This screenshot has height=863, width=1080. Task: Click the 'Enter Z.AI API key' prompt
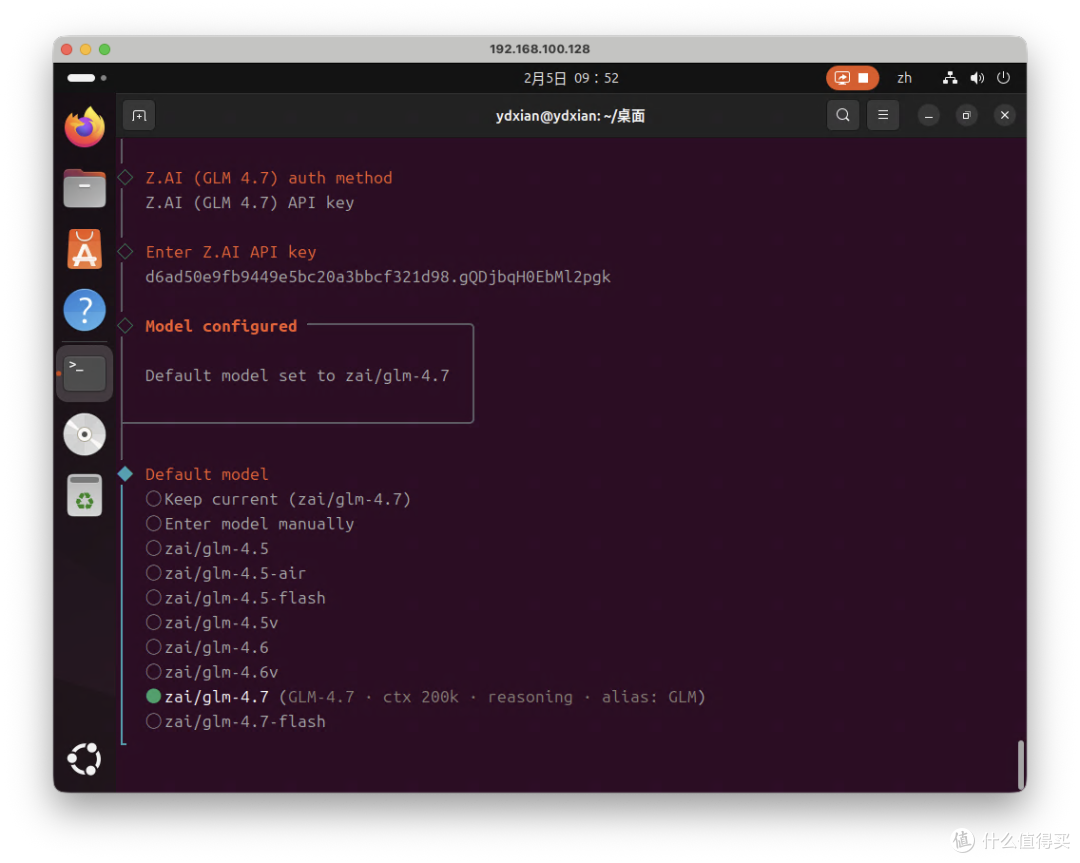click(x=231, y=252)
